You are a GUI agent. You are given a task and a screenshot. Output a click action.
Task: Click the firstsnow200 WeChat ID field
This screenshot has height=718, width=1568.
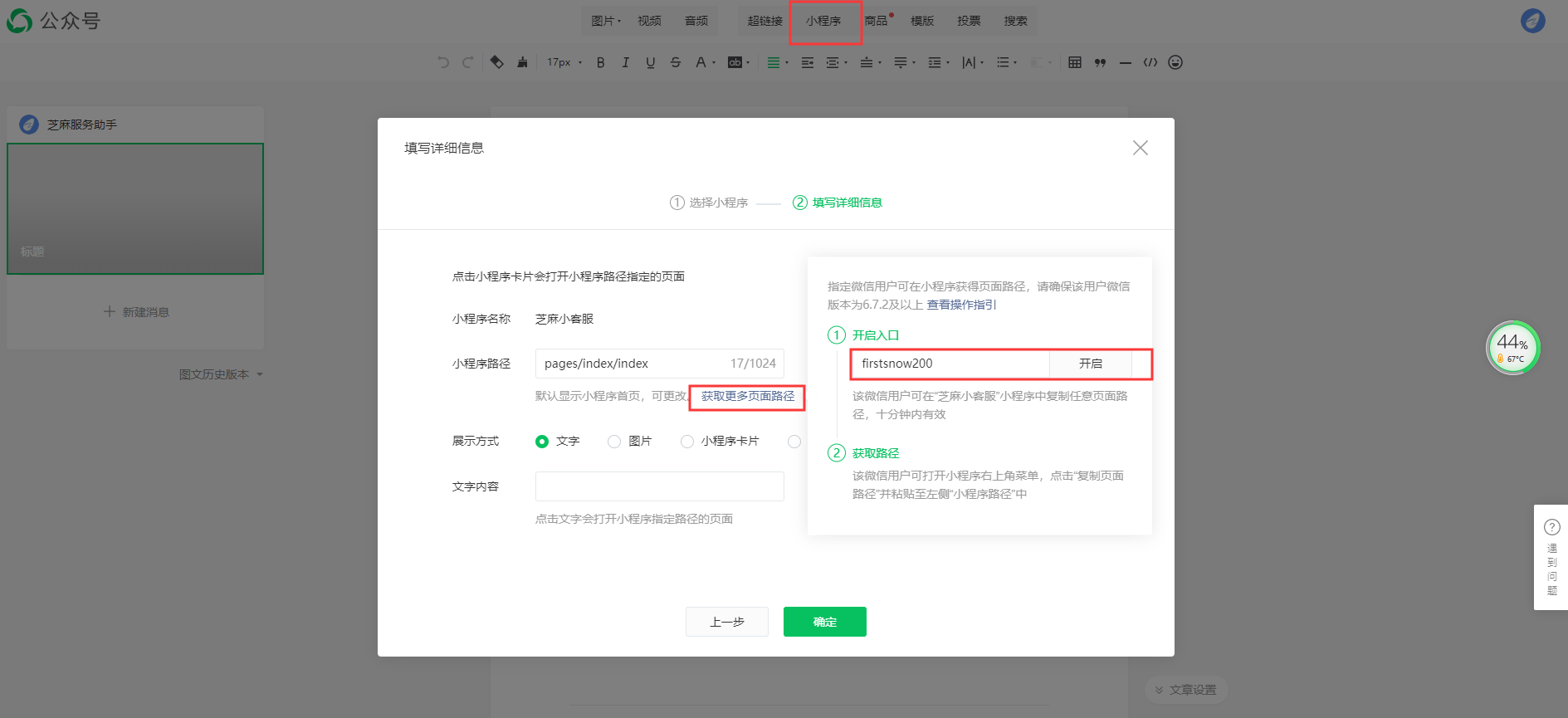click(x=950, y=364)
